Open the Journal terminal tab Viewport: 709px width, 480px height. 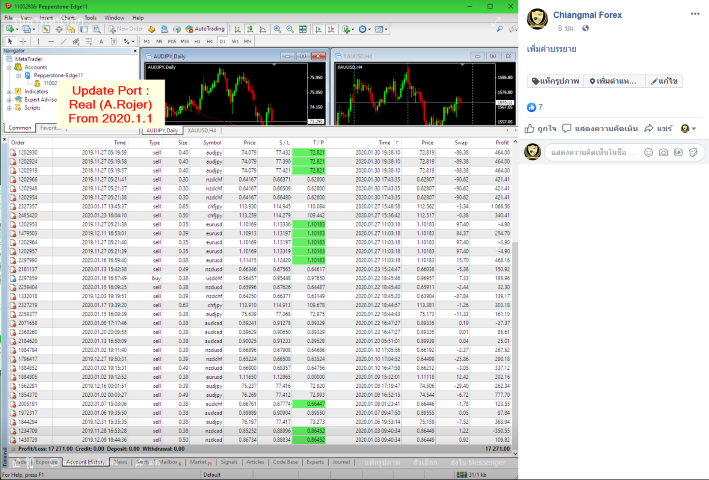[x=341, y=462]
